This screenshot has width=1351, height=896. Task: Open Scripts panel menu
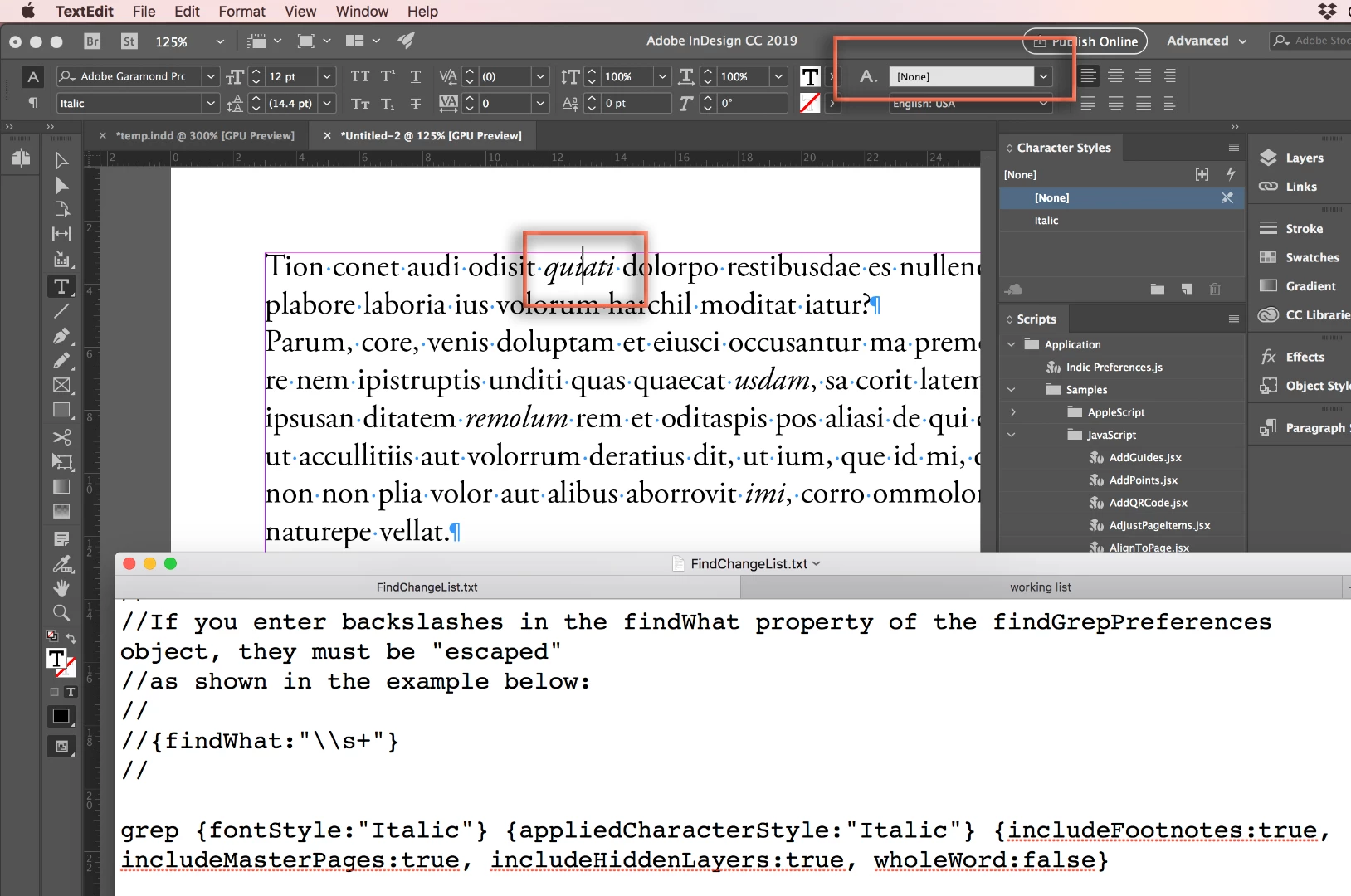pyautogui.click(x=1234, y=319)
